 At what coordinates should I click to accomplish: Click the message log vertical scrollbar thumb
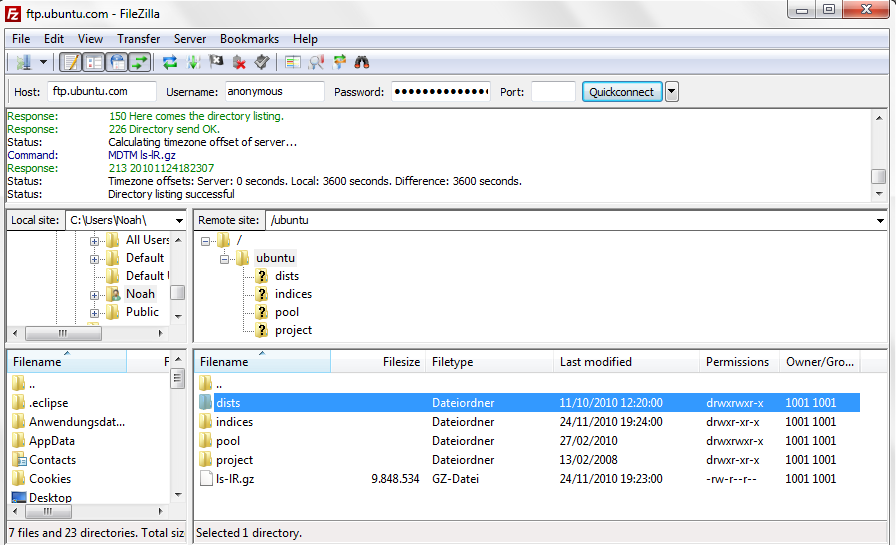pos(878,177)
